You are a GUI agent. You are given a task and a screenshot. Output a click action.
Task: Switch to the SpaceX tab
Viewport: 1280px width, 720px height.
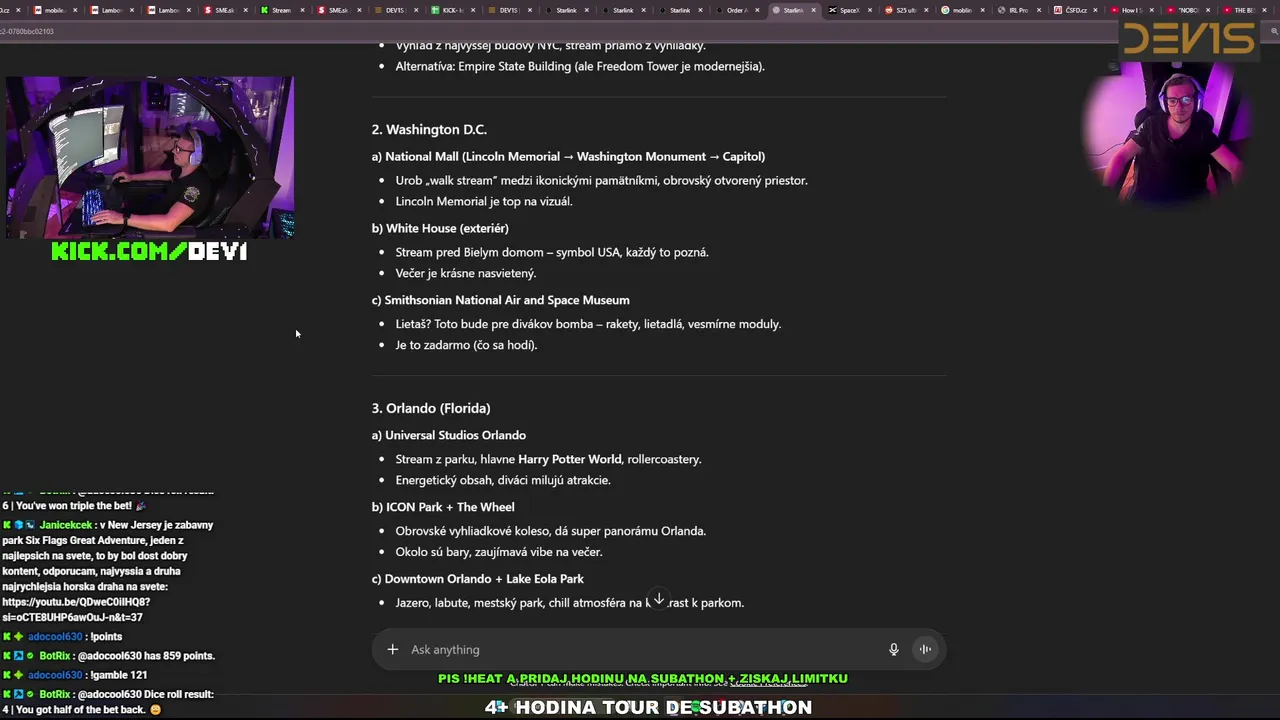pos(847,10)
